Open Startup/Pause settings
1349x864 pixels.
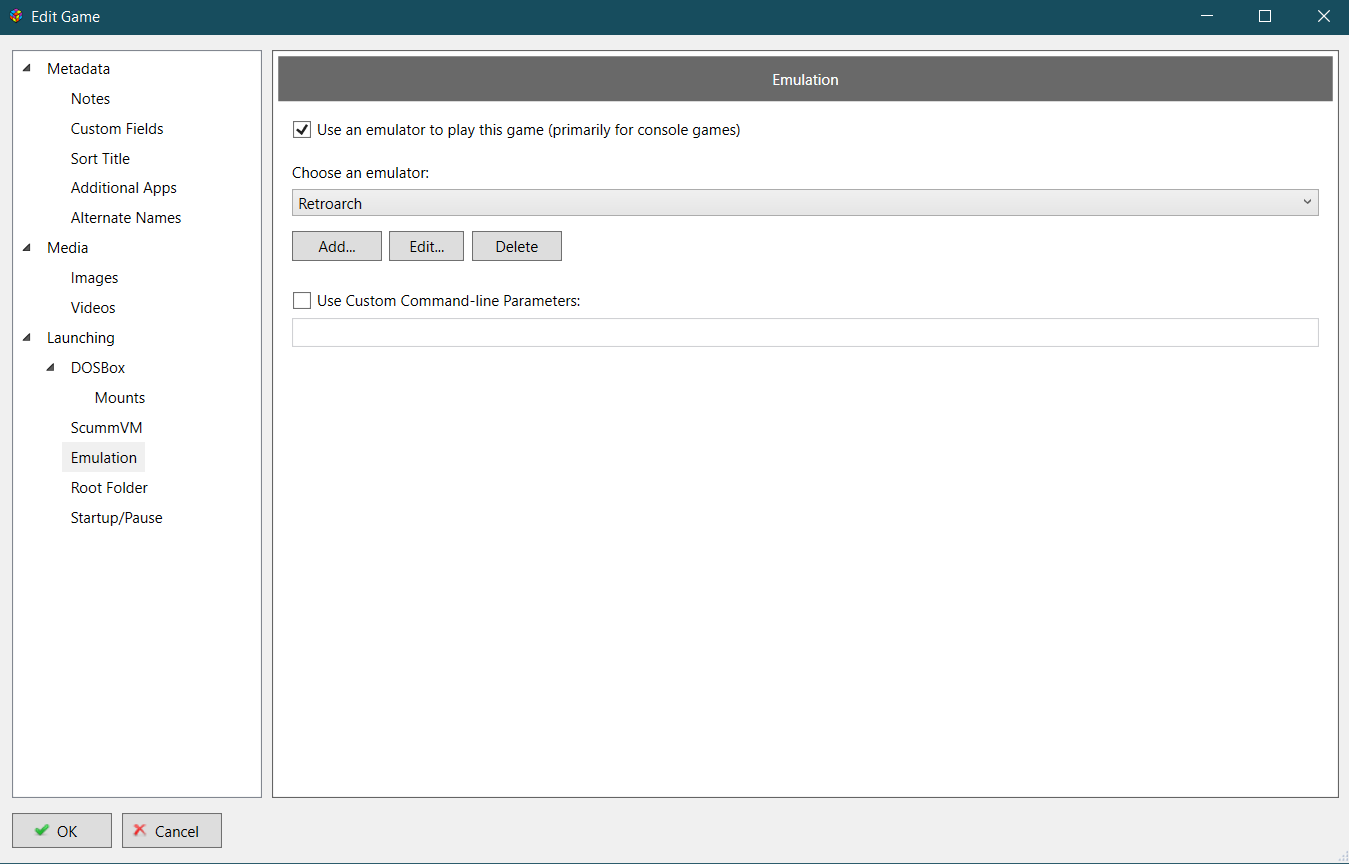pyautogui.click(x=116, y=518)
